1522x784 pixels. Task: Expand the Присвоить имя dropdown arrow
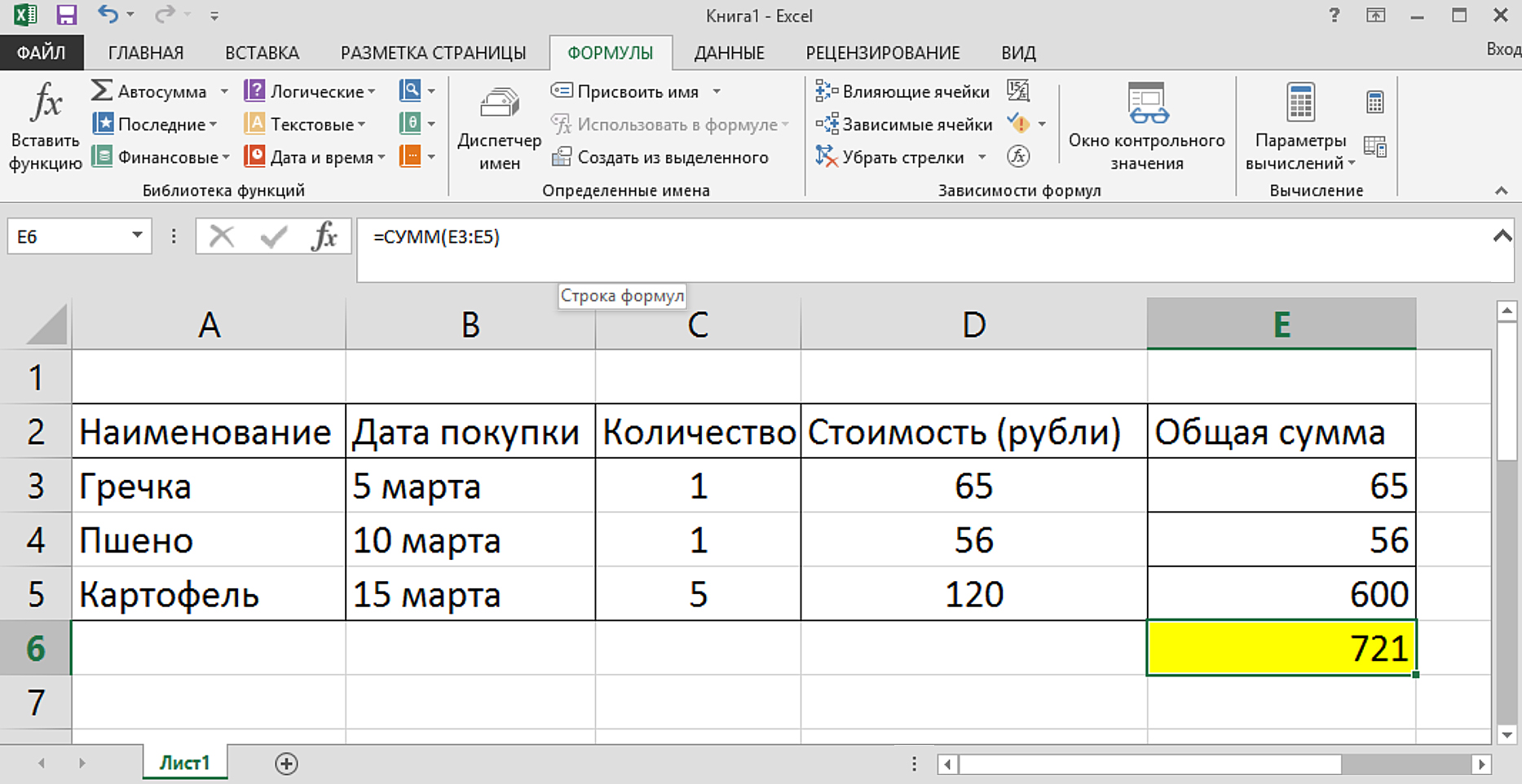(x=717, y=91)
